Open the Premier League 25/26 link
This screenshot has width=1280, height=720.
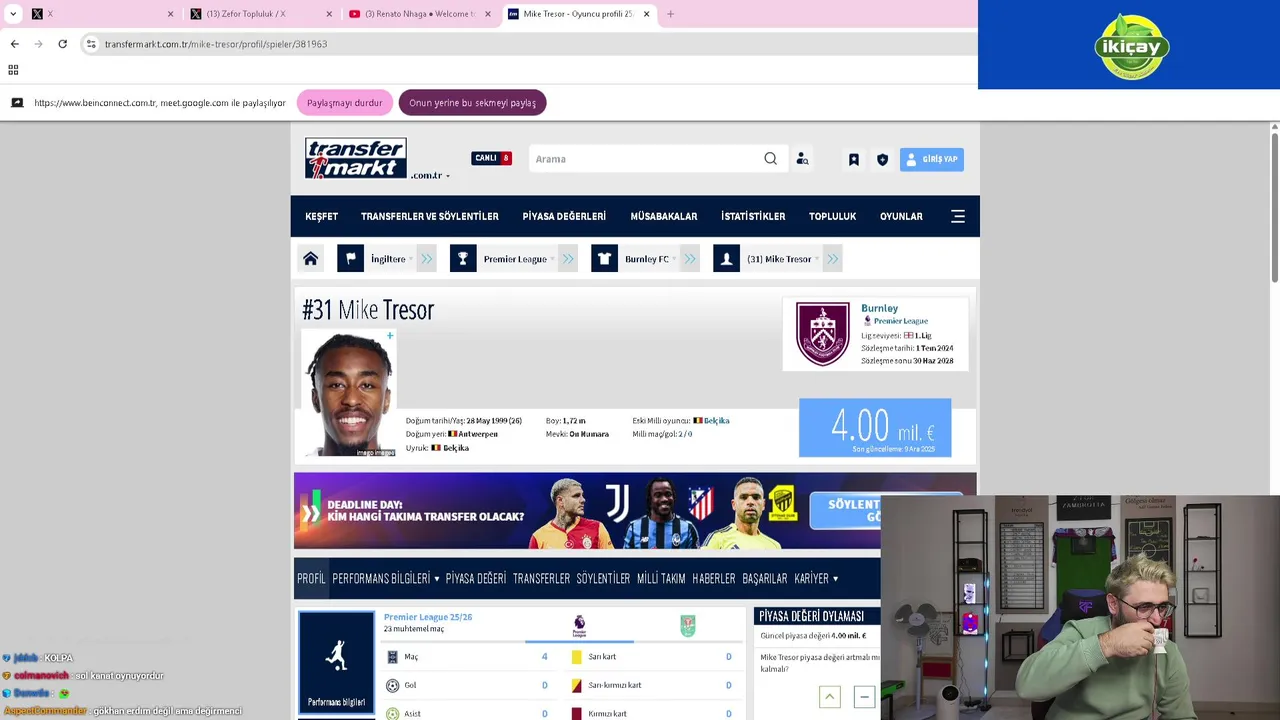click(x=428, y=617)
